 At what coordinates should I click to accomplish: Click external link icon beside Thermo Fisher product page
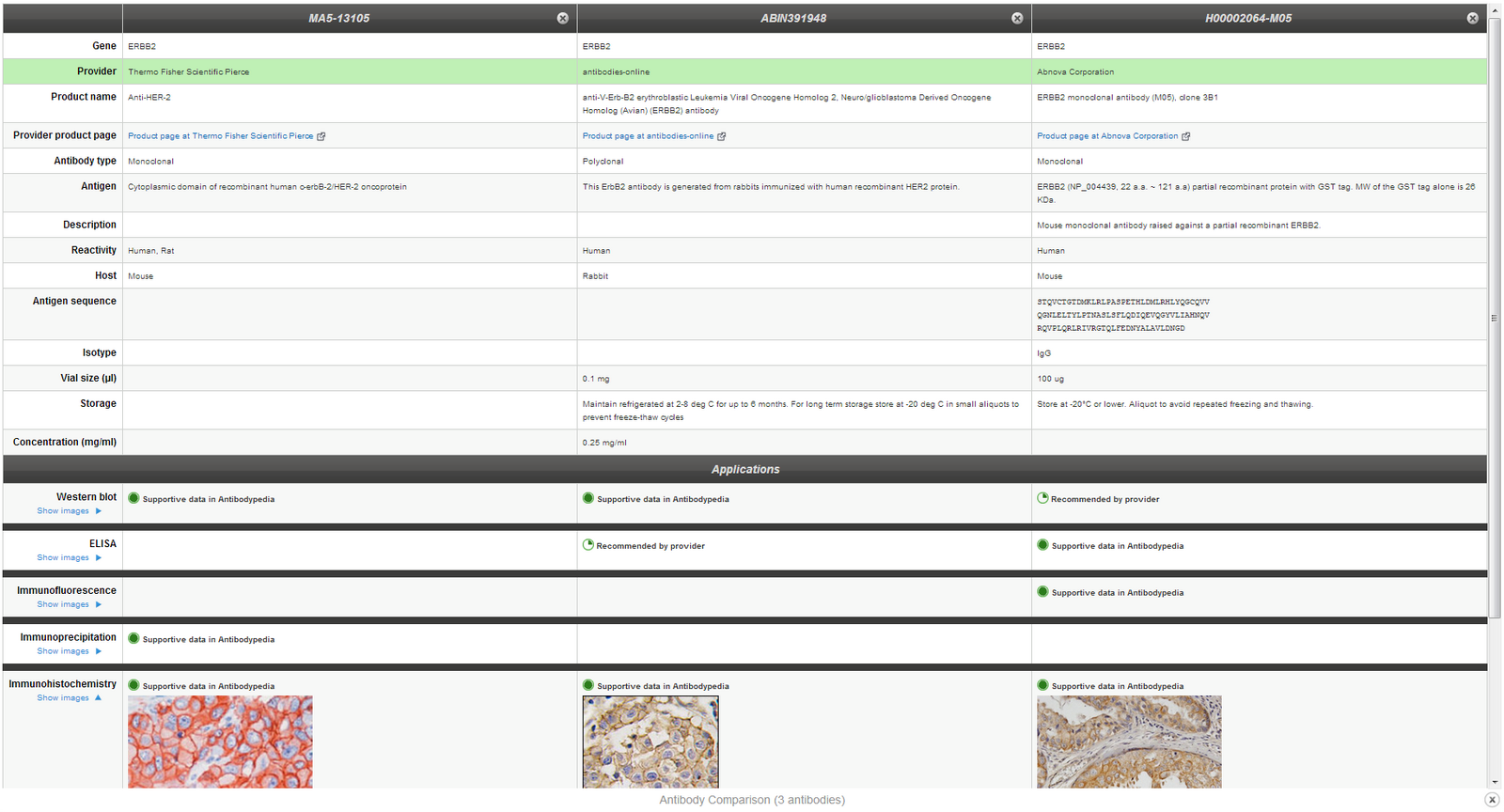pos(321,136)
